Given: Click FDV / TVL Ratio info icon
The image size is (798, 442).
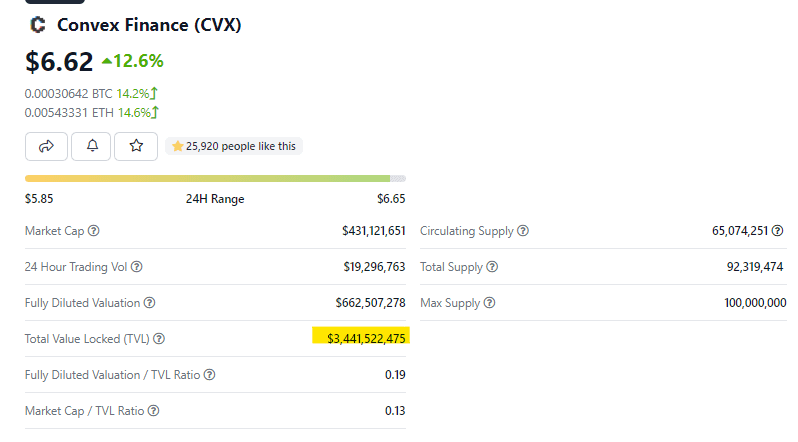Looking at the screenshot, I should click(x=210, y=375).
